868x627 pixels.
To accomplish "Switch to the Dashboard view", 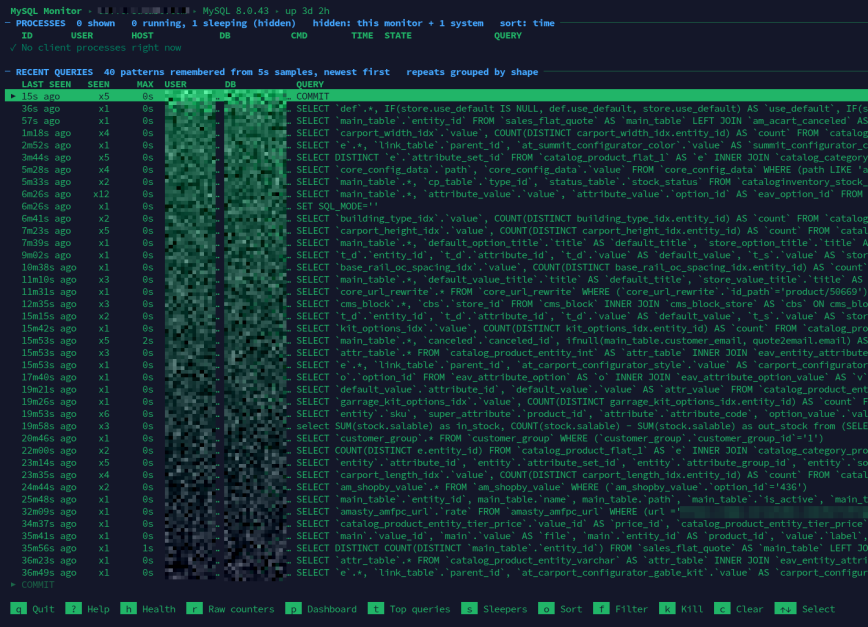I will click(x=332, y=609).
